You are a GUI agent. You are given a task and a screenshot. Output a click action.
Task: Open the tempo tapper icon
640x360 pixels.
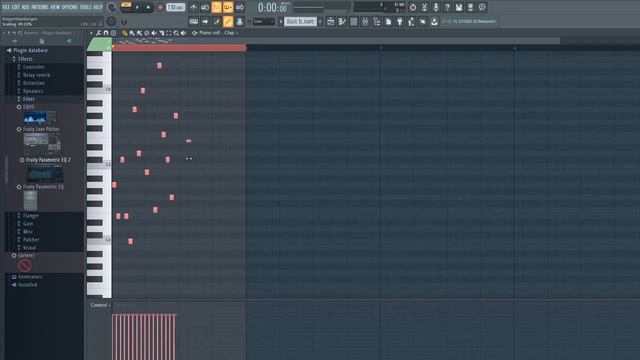pos(411,21)
